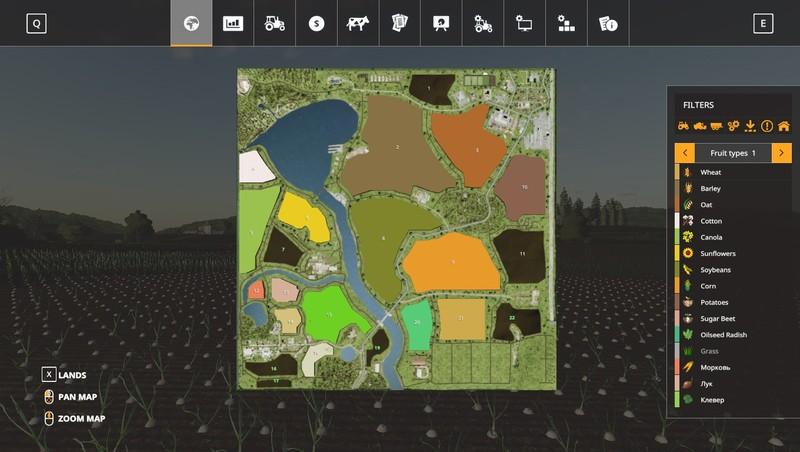The image size is (800, 452).
Task: Toggle the tractor vehicles map filter
Action: [683, 126]
